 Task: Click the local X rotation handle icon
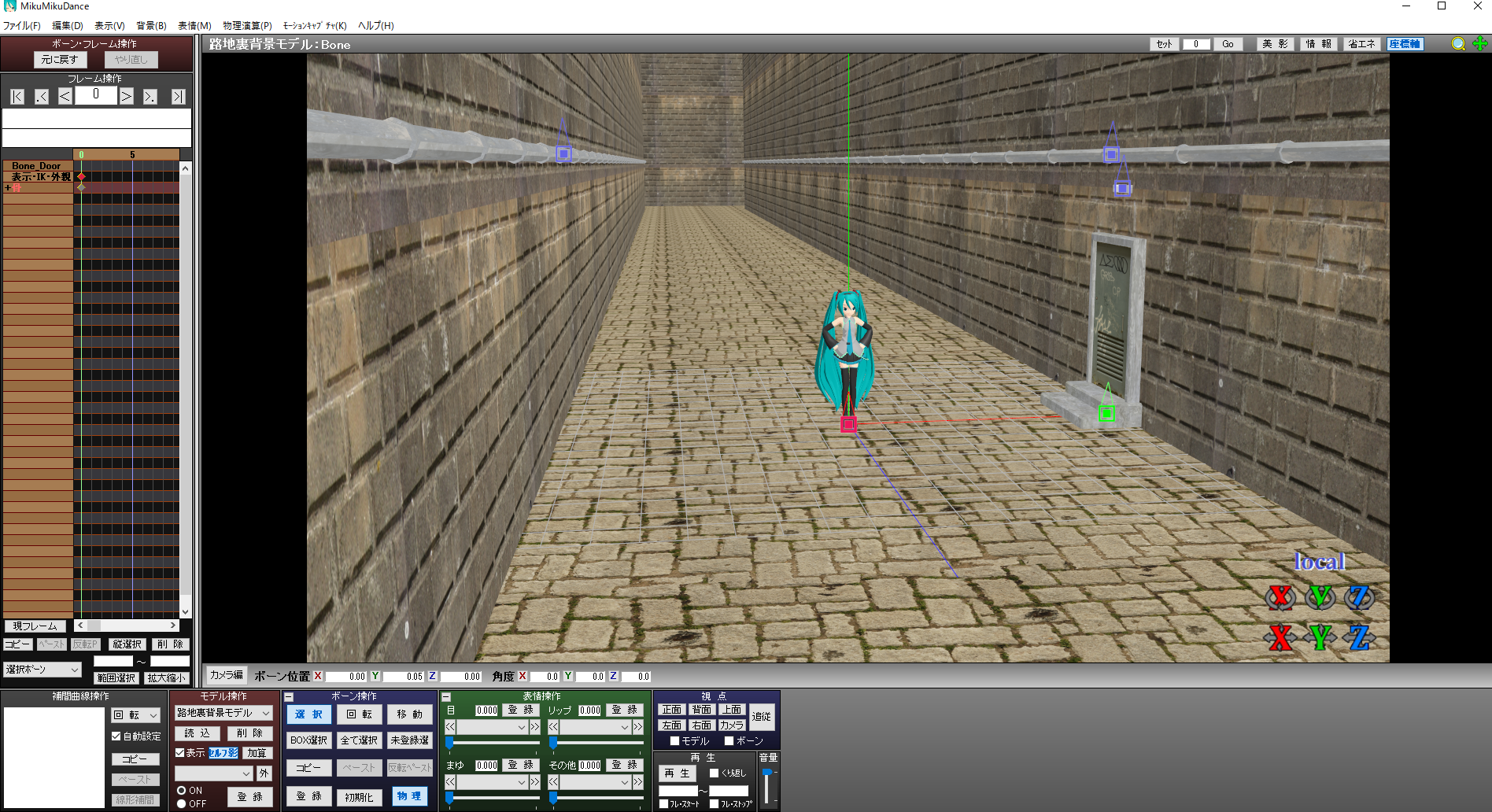(x=1280, y=597)
